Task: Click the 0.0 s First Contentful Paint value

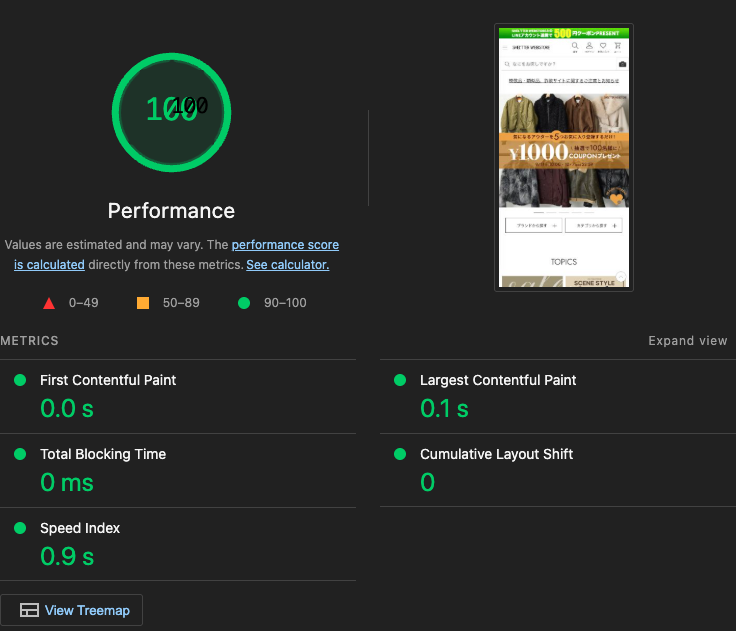Action: 67,408
